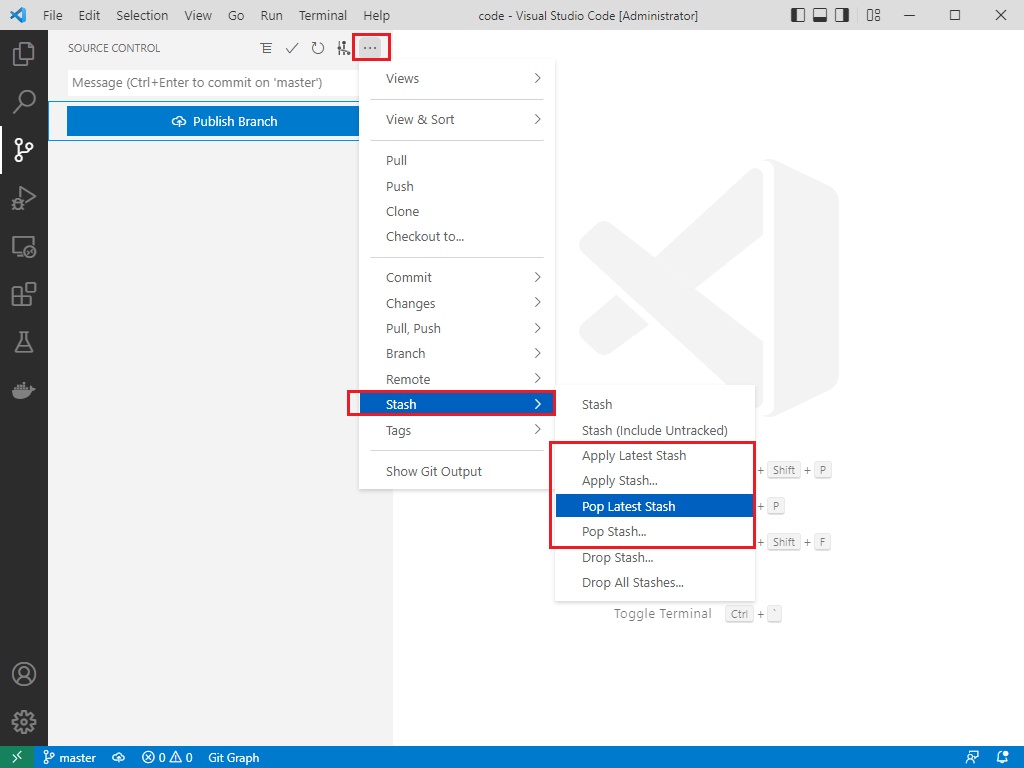Image resolution: width=1024 pixels, height=768 pixels.
Task: Expand the Stash submenu
Action: point(456,404)
